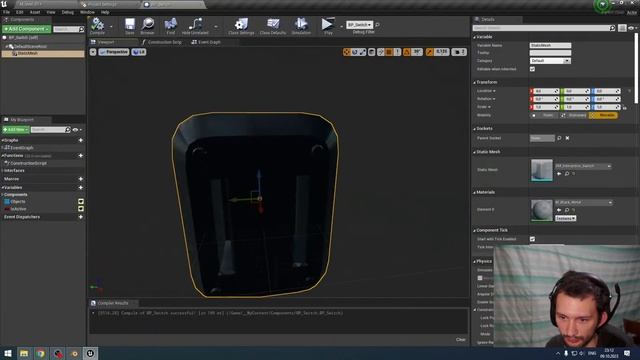
Task: Toggle visibility of Objects variable eye
Action: (81, 202)
